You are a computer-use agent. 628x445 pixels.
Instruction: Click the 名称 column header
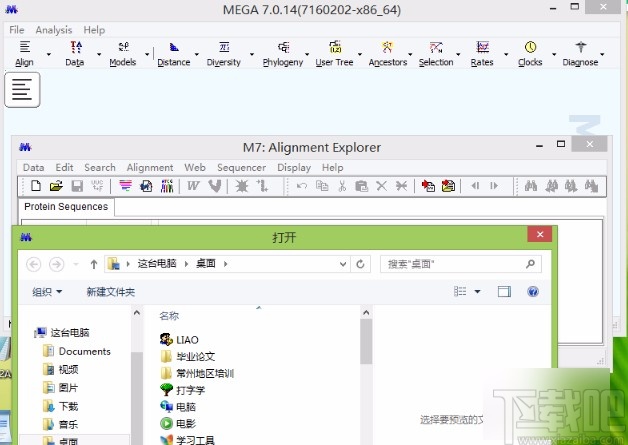click(169, 316)
